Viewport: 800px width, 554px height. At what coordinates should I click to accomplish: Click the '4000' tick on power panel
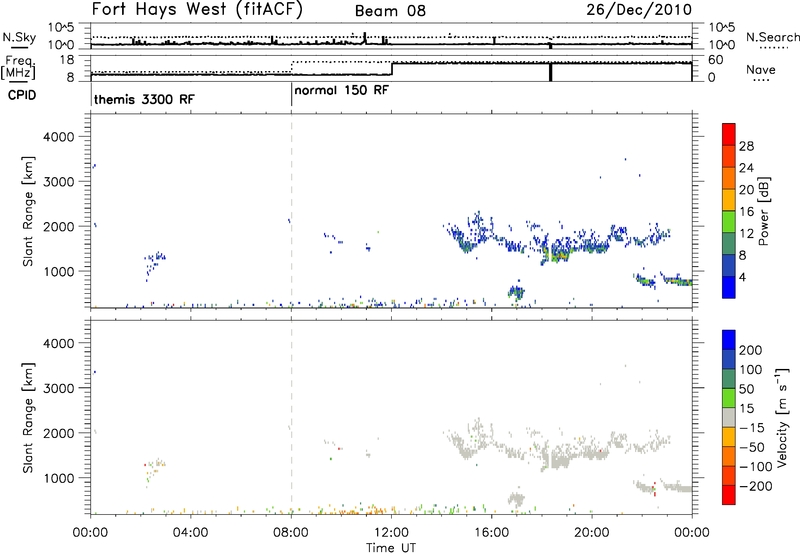tap(59, 137)
